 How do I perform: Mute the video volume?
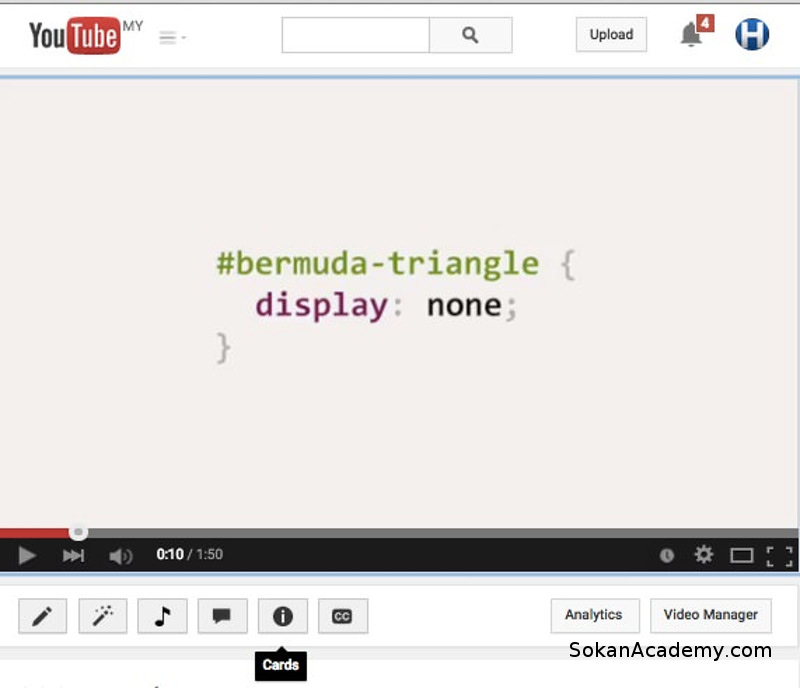click(120, 555)
